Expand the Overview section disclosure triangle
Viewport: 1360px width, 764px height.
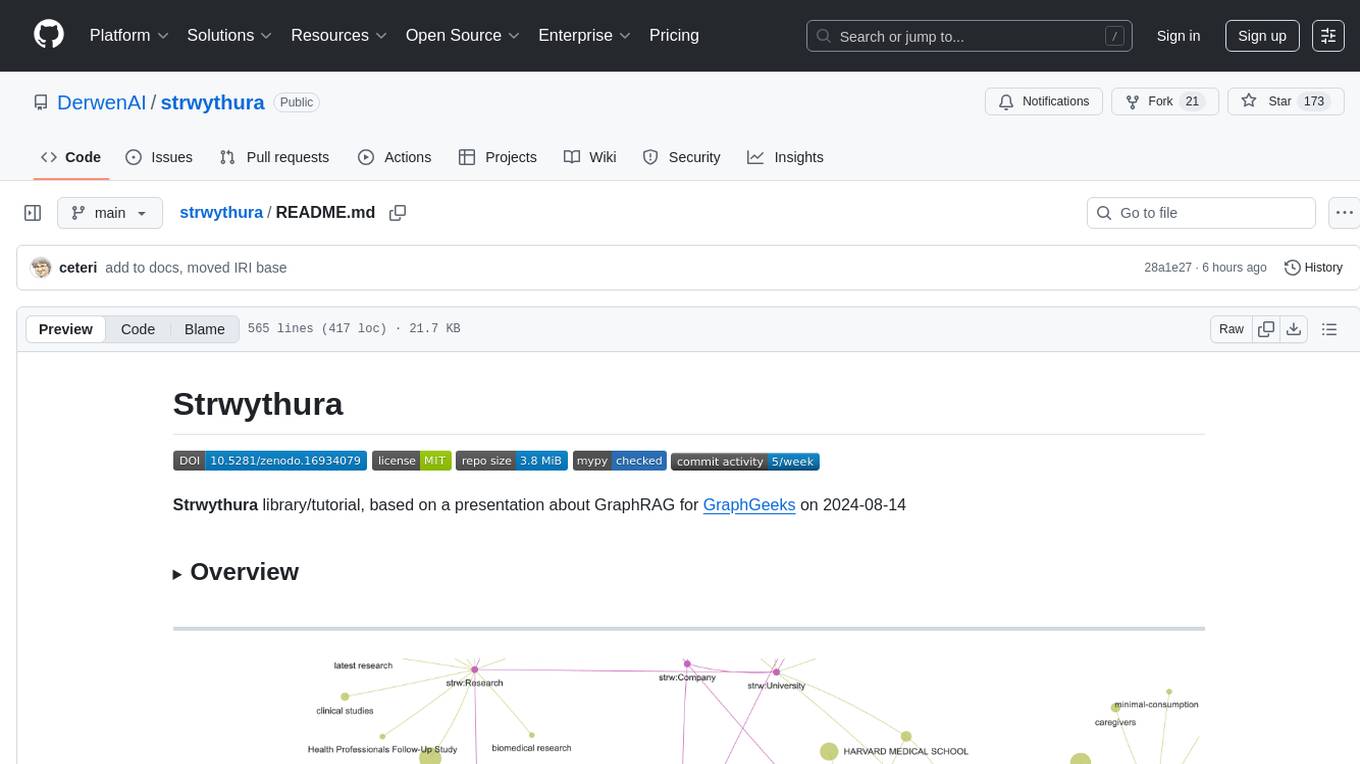pos(177,574)
